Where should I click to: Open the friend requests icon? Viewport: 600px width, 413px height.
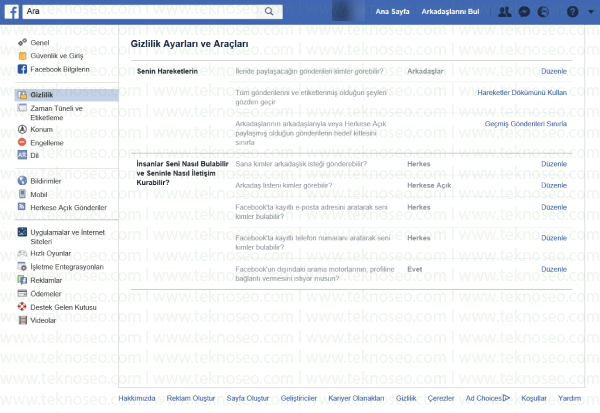point(504,12)
